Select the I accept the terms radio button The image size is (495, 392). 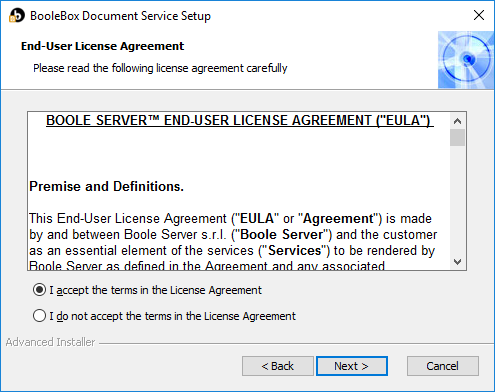39,290
